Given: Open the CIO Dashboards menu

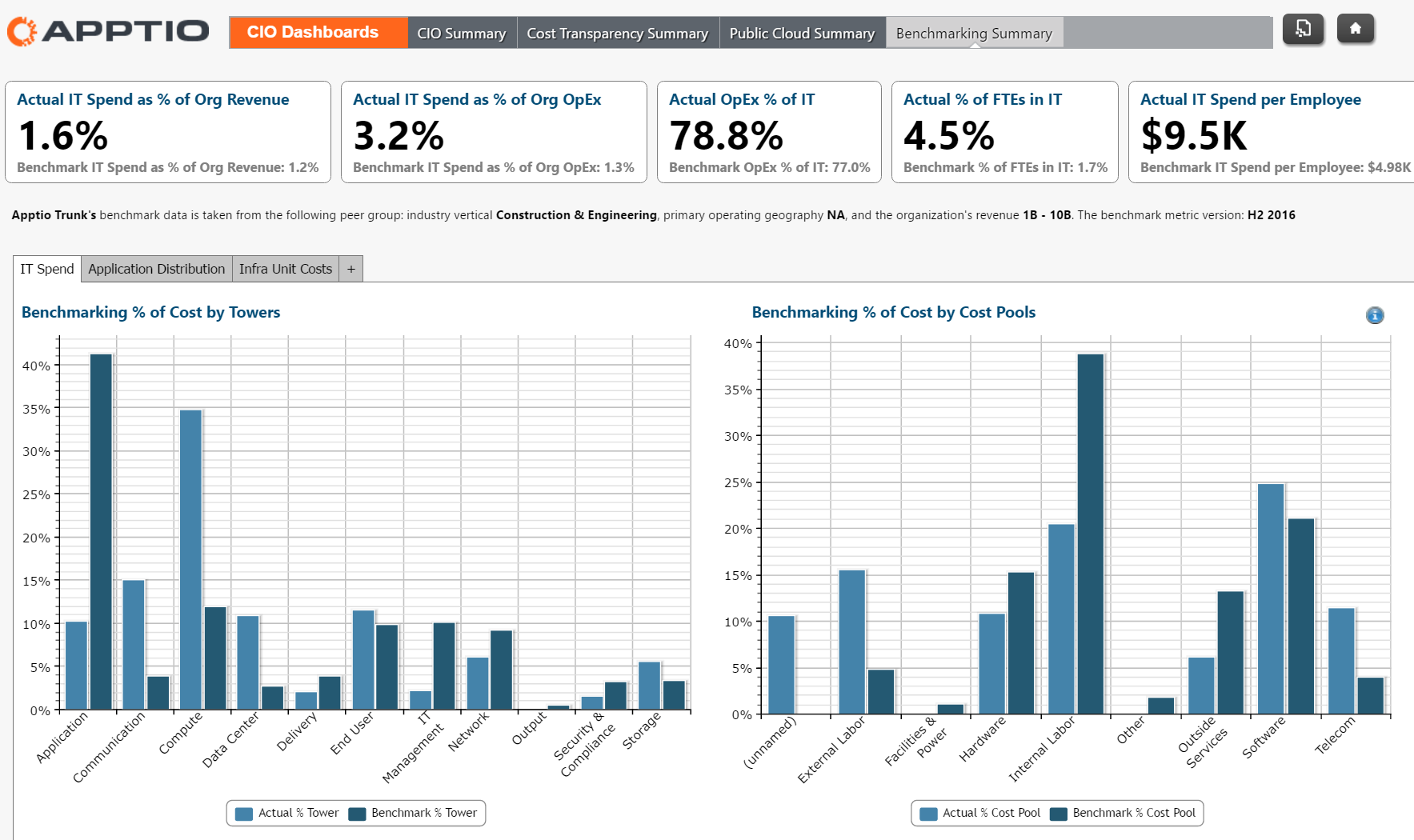Looking at the screenshot, I should (x=318, y=33).
